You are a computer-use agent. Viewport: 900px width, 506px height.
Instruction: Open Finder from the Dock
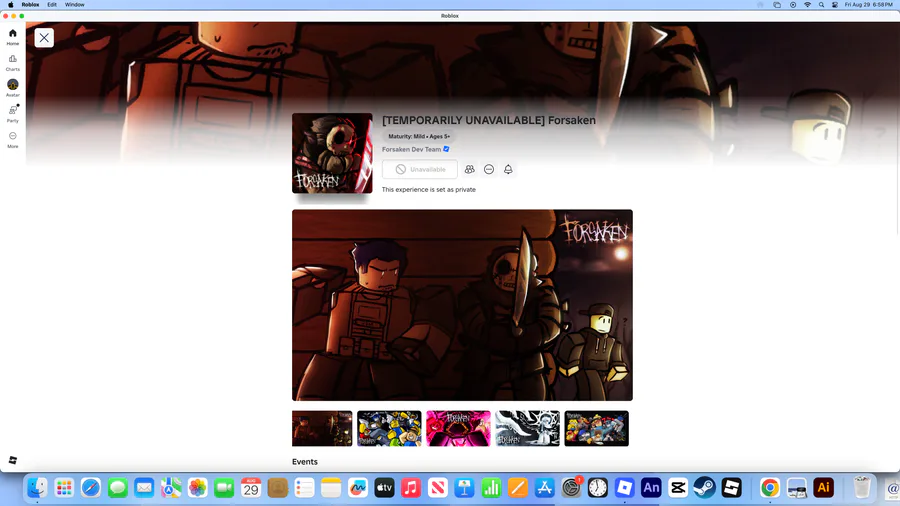pos(37,488)
